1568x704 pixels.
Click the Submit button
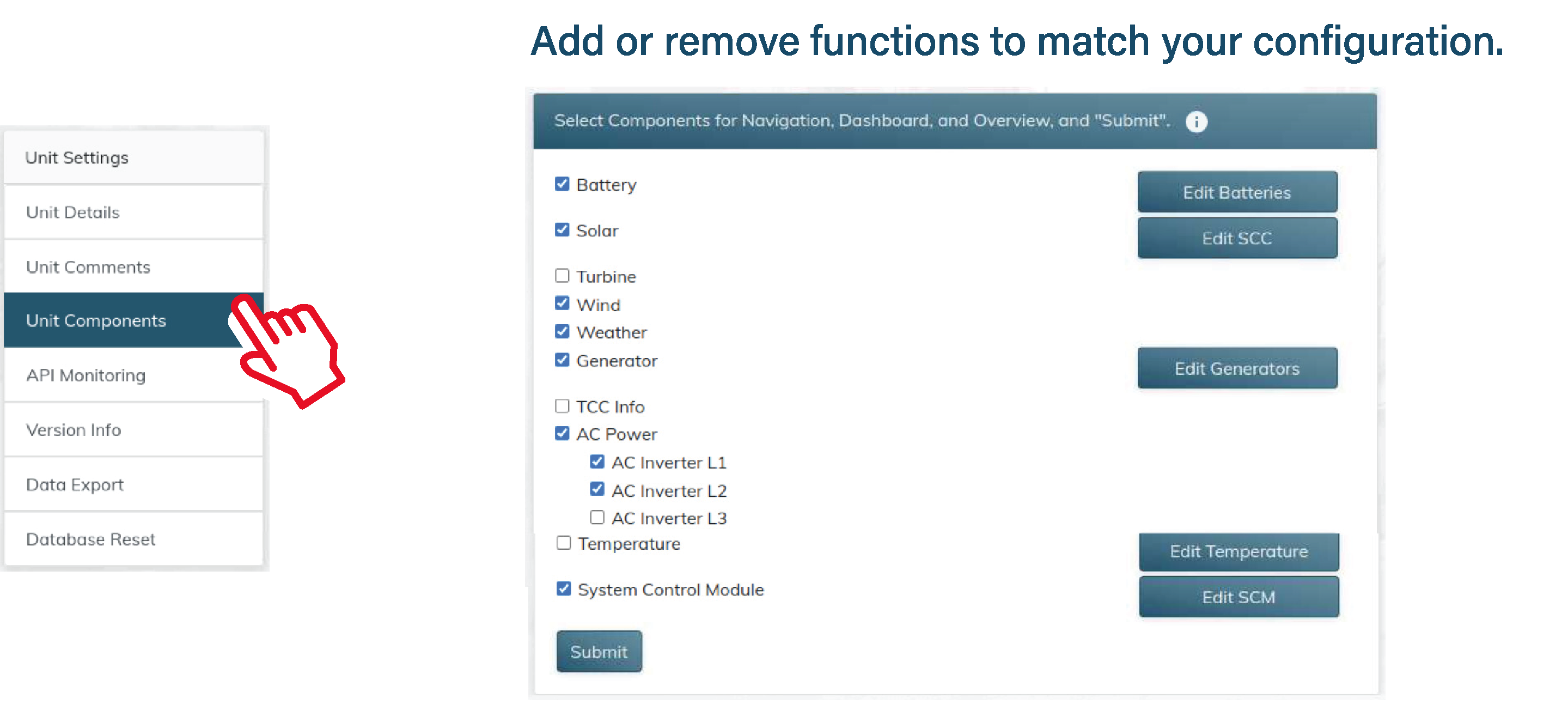click(597, 652)
